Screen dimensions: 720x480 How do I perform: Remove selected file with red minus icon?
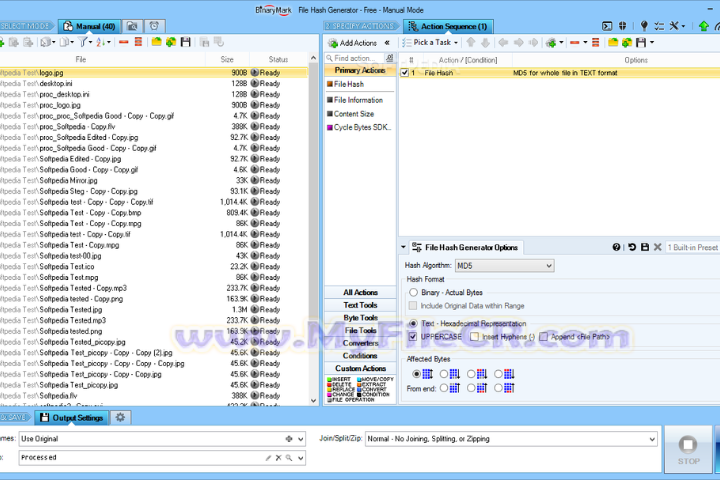pyautogui.click(x=124, y=42)
